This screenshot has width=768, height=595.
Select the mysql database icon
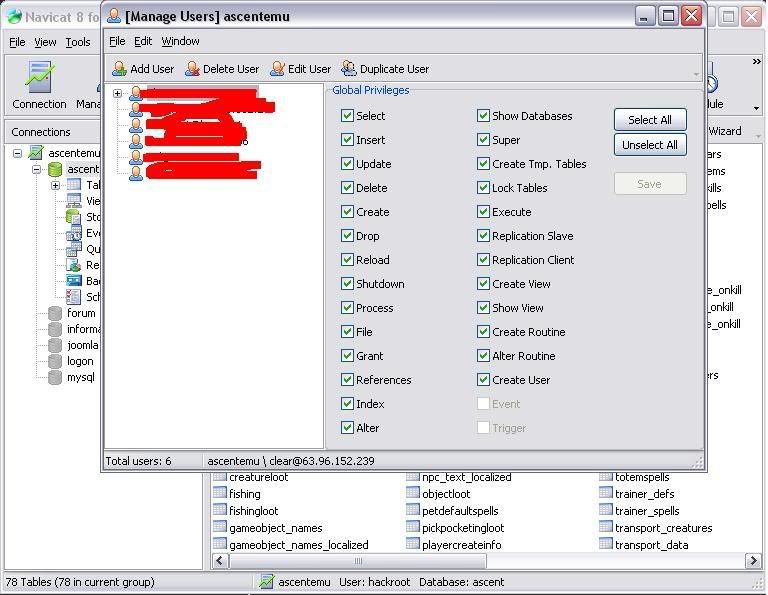pyautogui.click(x=55, y=378)
